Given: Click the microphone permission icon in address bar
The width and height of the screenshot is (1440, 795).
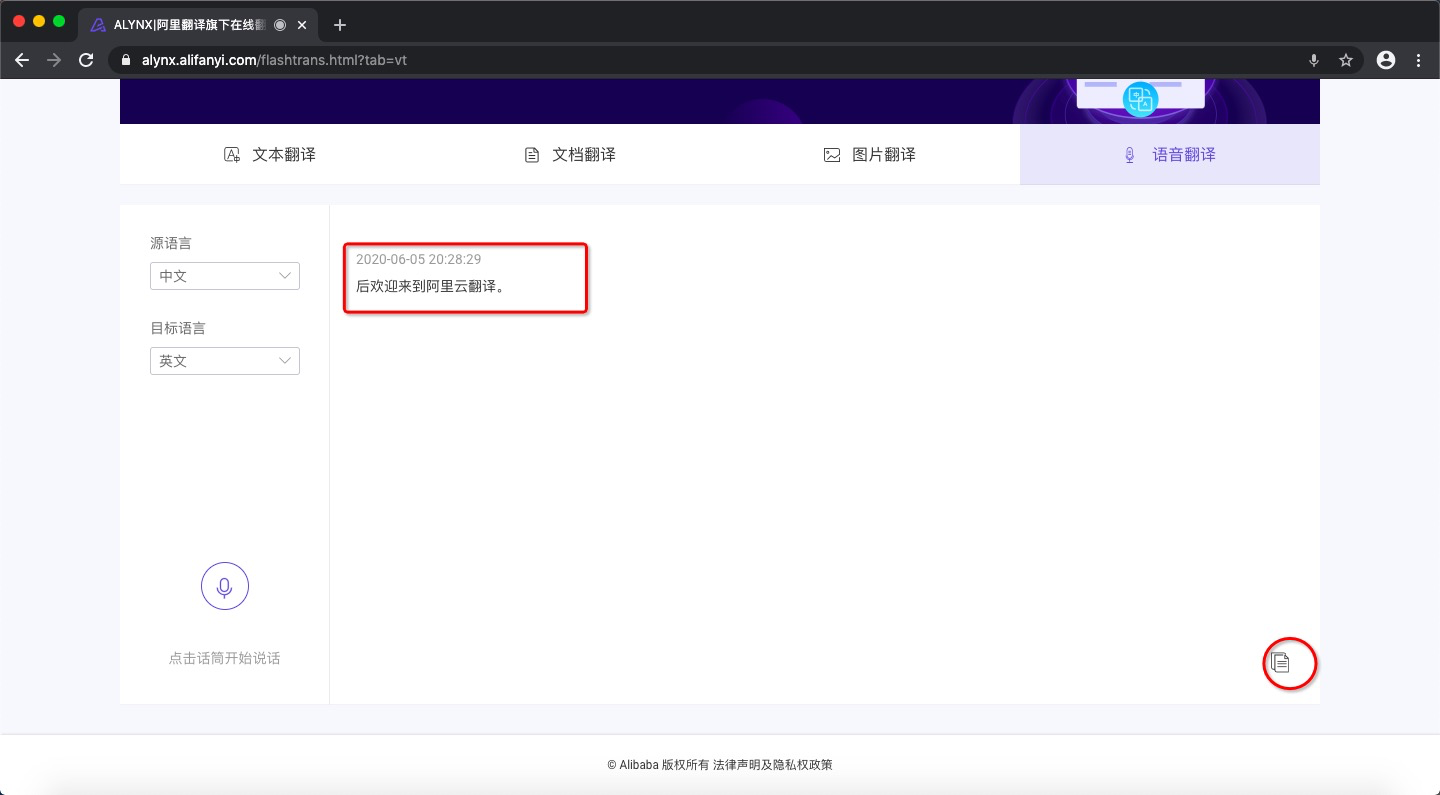Looking at the screenshot, I should [1314, 60].
